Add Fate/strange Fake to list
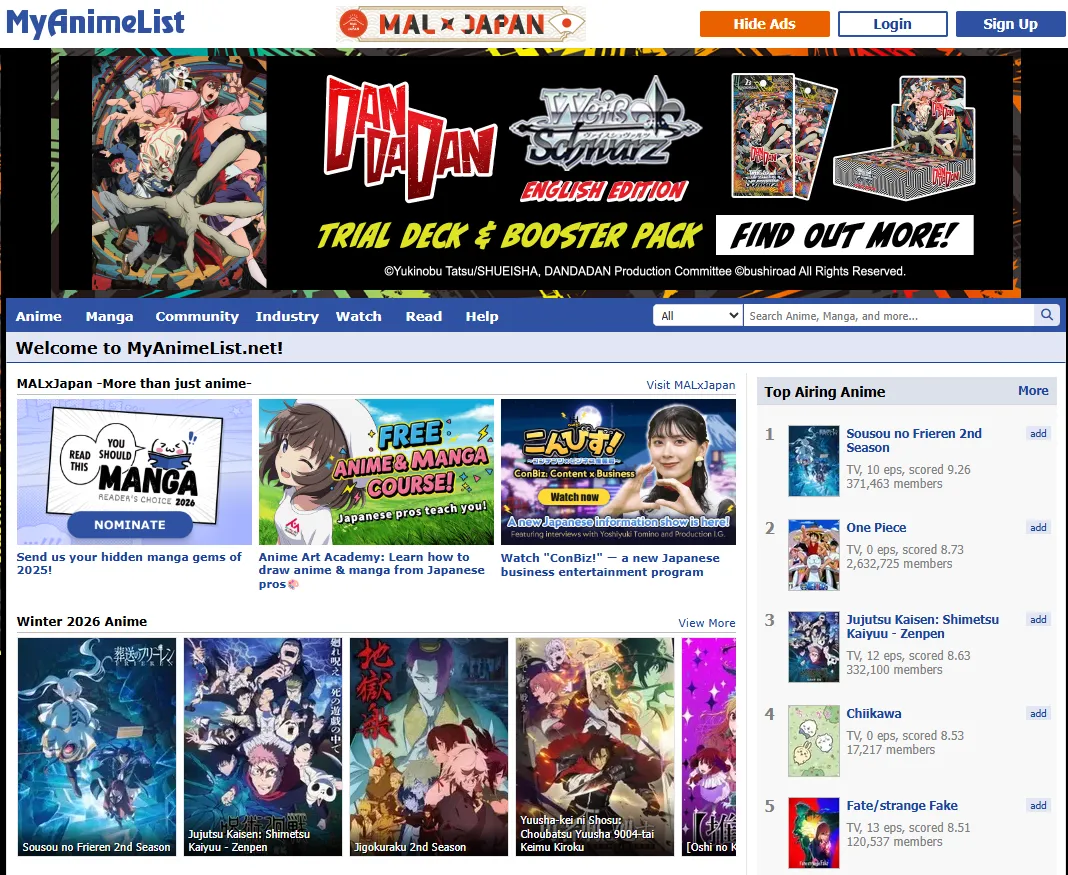The width and height of the screenshot is (1068, 875). point(1038,806)
